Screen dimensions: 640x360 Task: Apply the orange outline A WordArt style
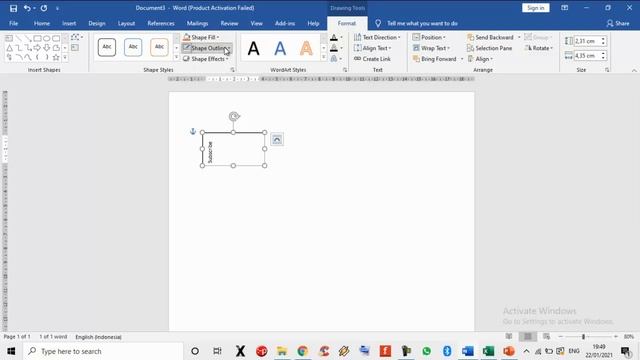click(306, 49)
